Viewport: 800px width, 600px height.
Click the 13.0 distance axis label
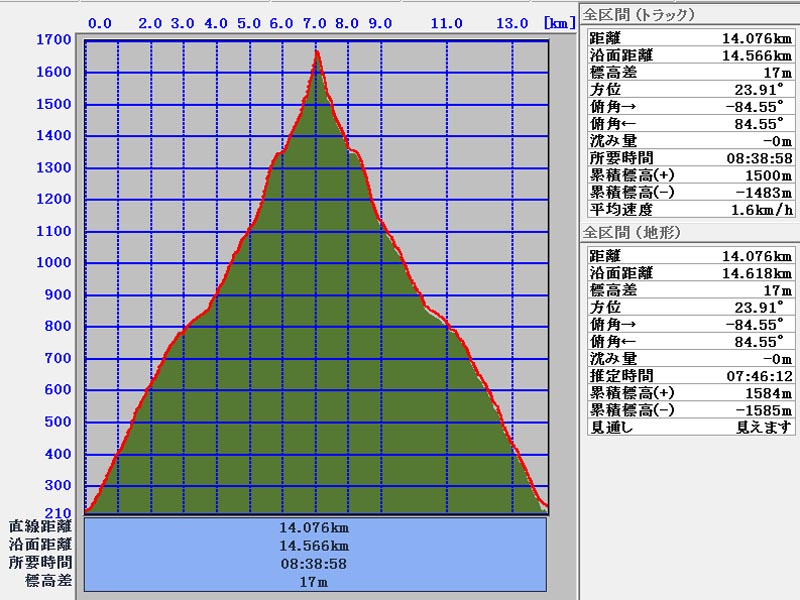pos(512,22)
